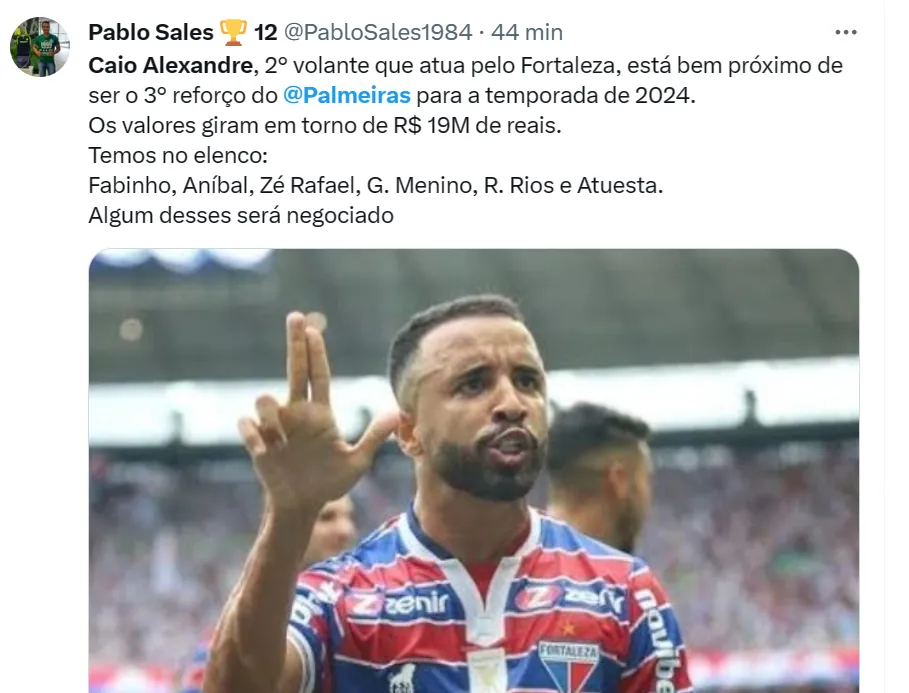The height and width of the screenshot is (693, 909).
Task: Click the background player behind Caio
Action: [x=598, y=470]
